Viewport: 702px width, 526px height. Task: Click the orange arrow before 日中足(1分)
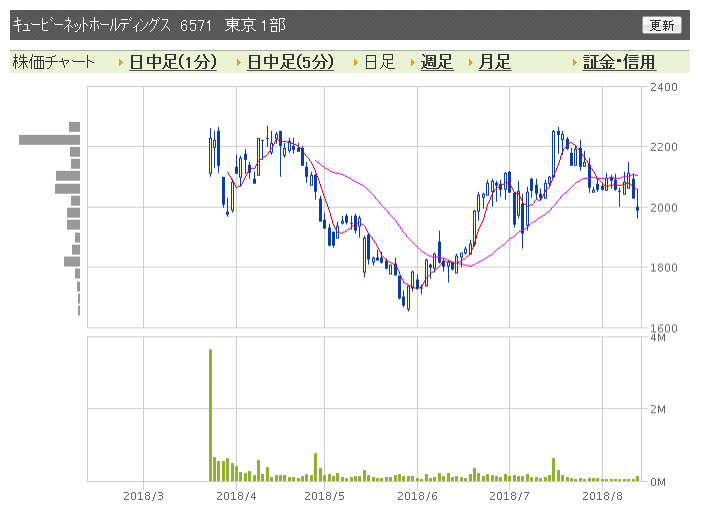click(121, 63)
